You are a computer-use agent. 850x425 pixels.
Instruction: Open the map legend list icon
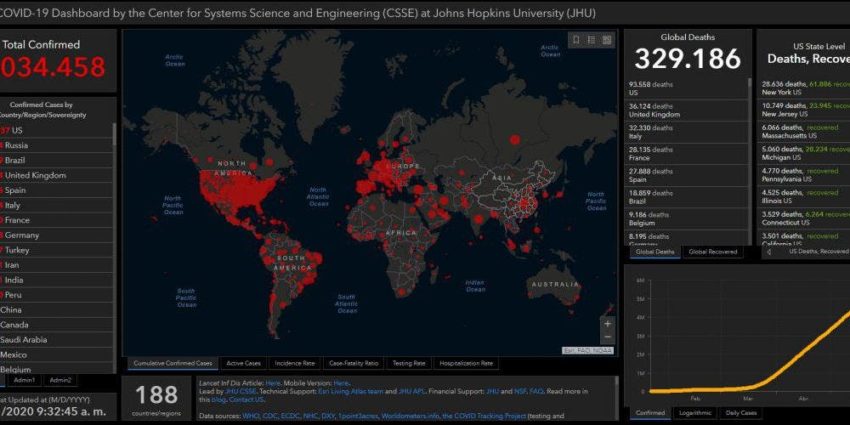pos(591,40)
